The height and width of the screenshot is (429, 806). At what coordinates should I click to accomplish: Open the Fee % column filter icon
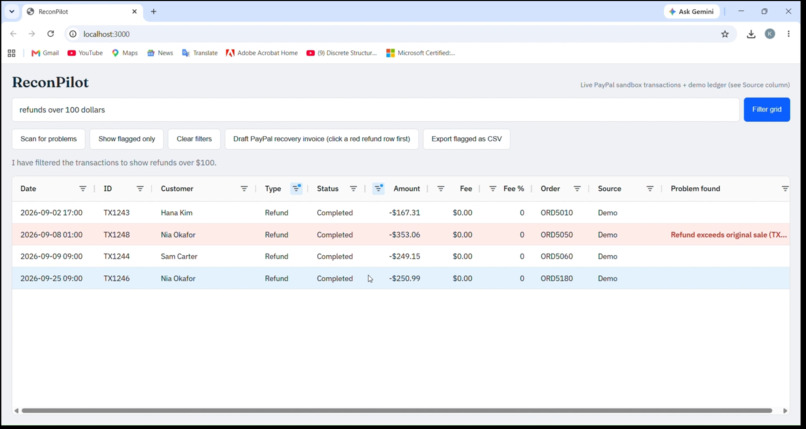pyautogui.click(x=492, y=189)
